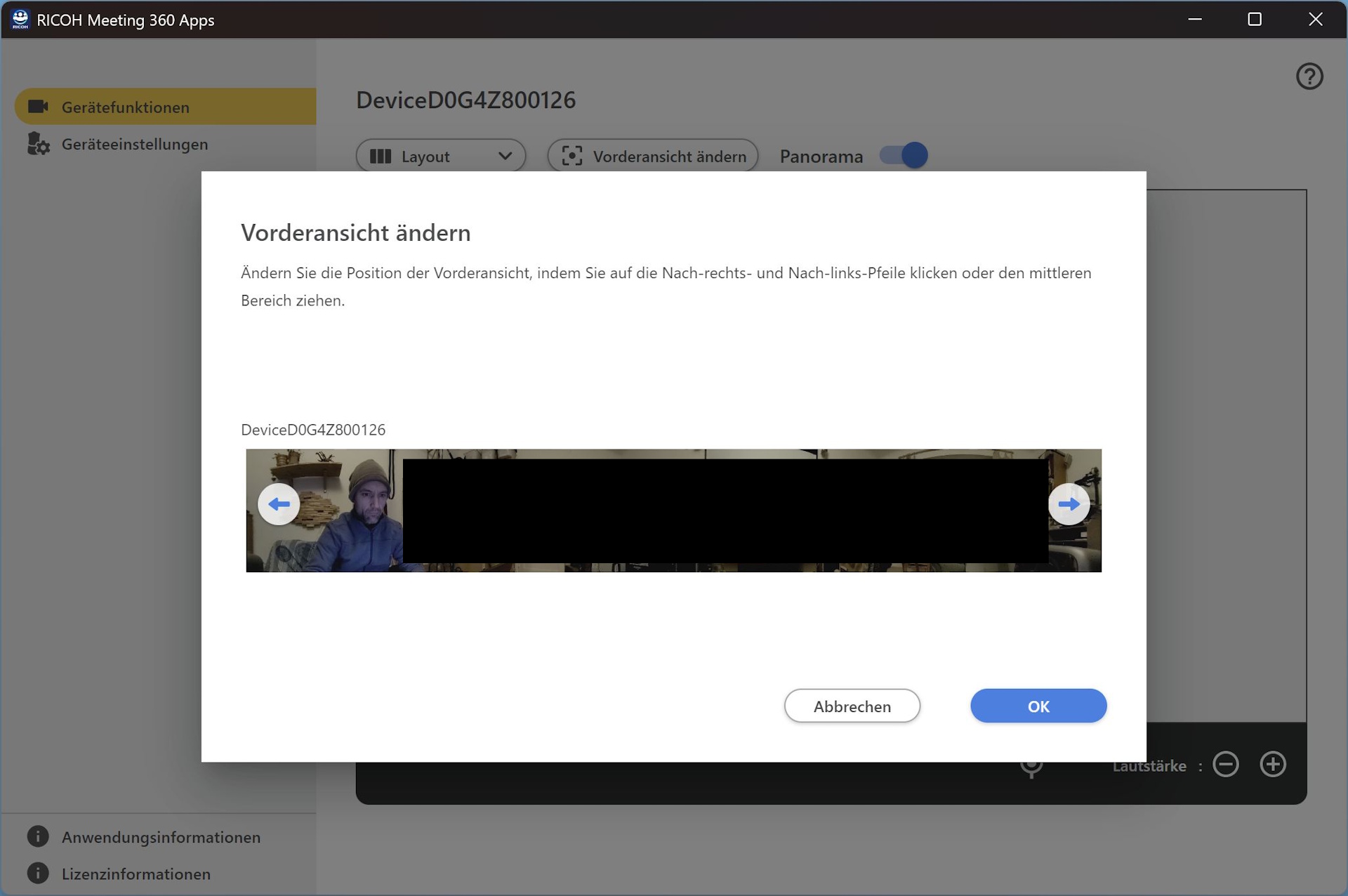Click the right arrow on panorama preview
1348x896 pixels.
coord(1069,504)
